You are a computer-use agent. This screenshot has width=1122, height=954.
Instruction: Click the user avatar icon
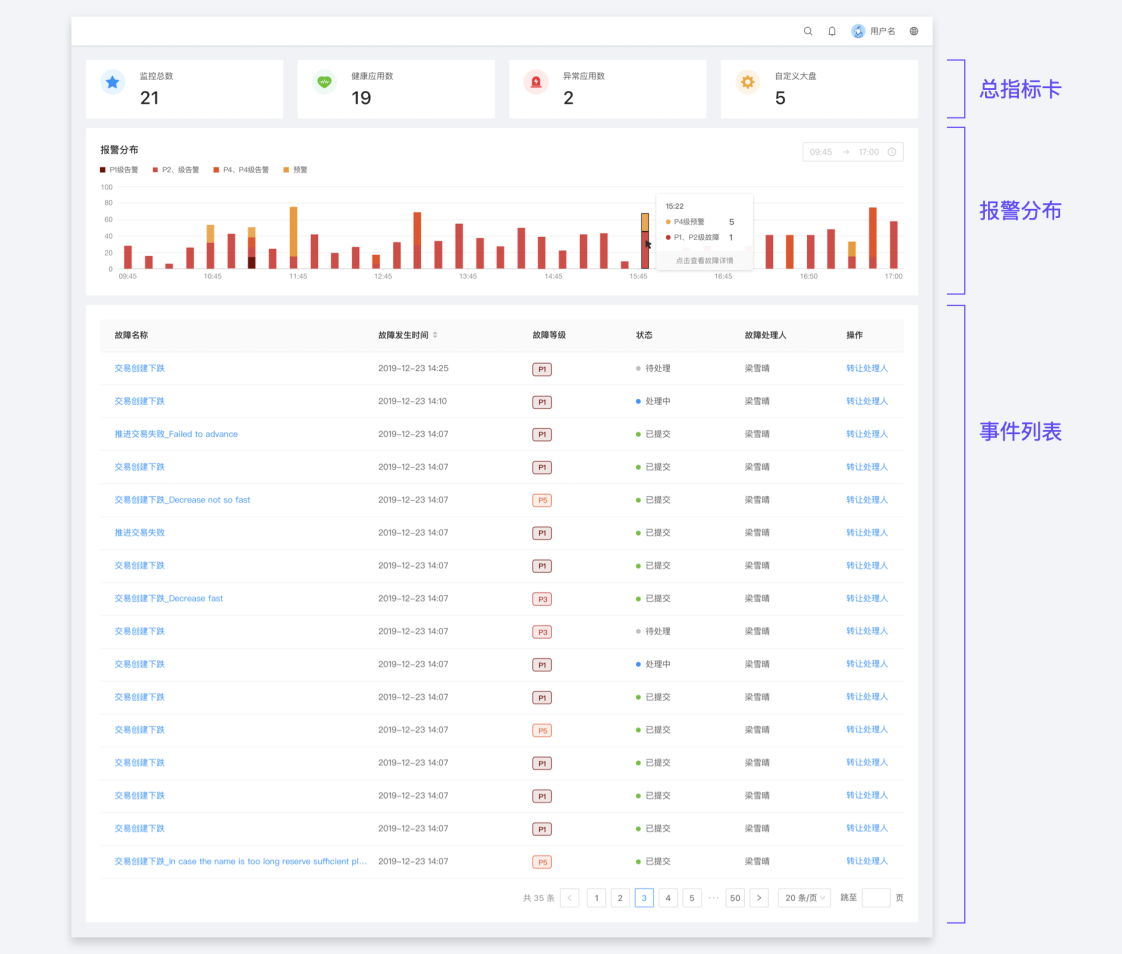(x=858, y=31)
